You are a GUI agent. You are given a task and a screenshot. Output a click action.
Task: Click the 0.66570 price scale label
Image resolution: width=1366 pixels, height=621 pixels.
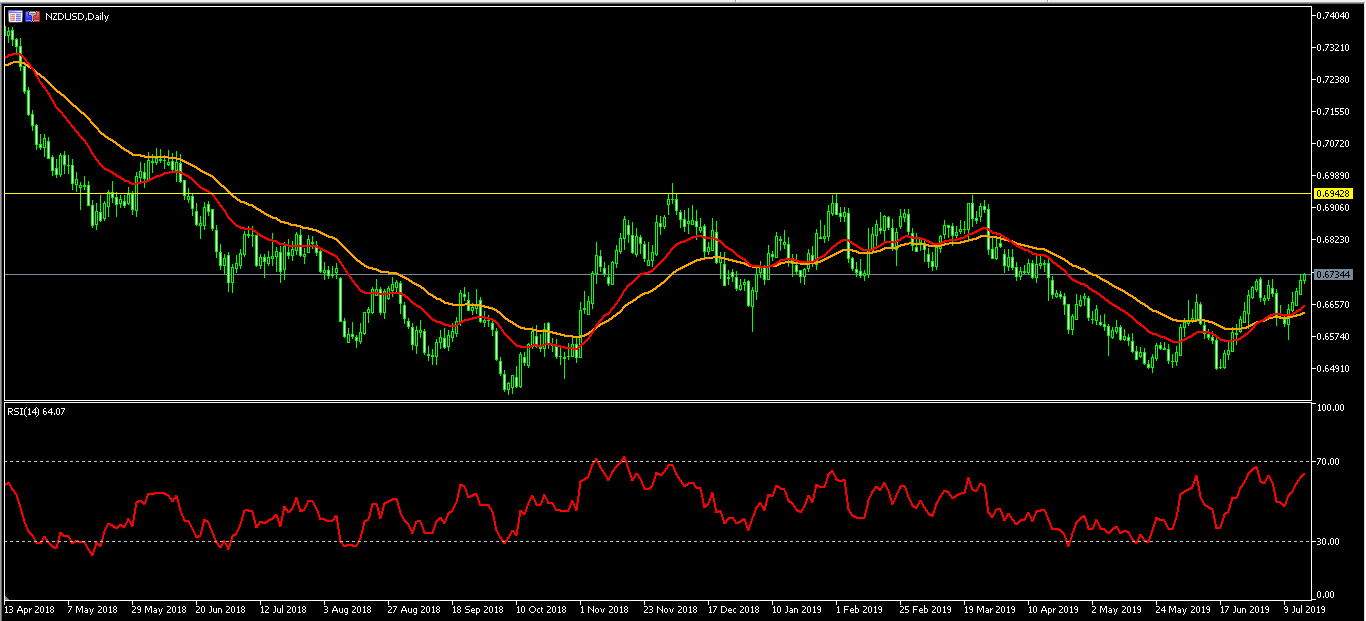click(1335, 304)
